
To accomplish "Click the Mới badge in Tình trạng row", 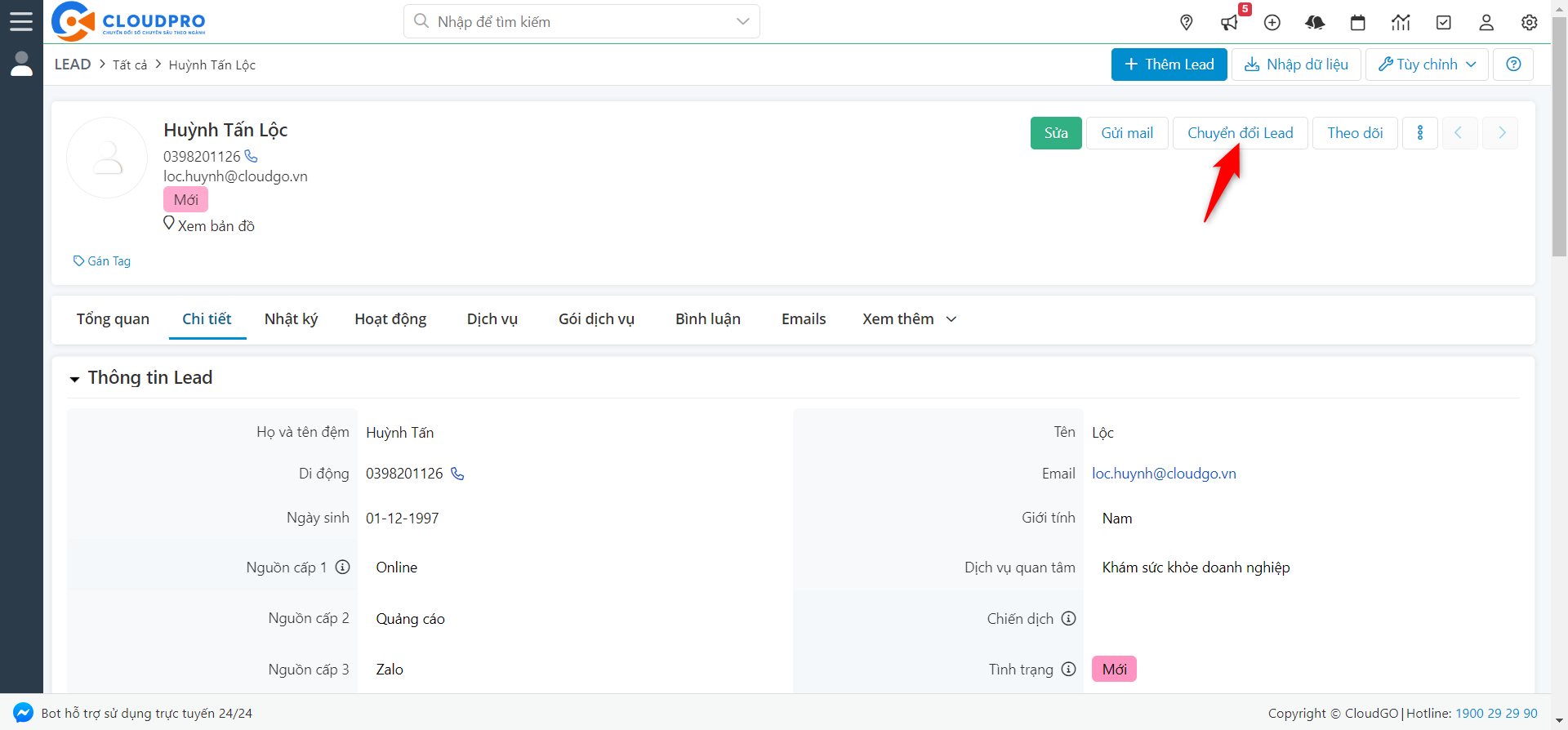I will pos(1114,669).
